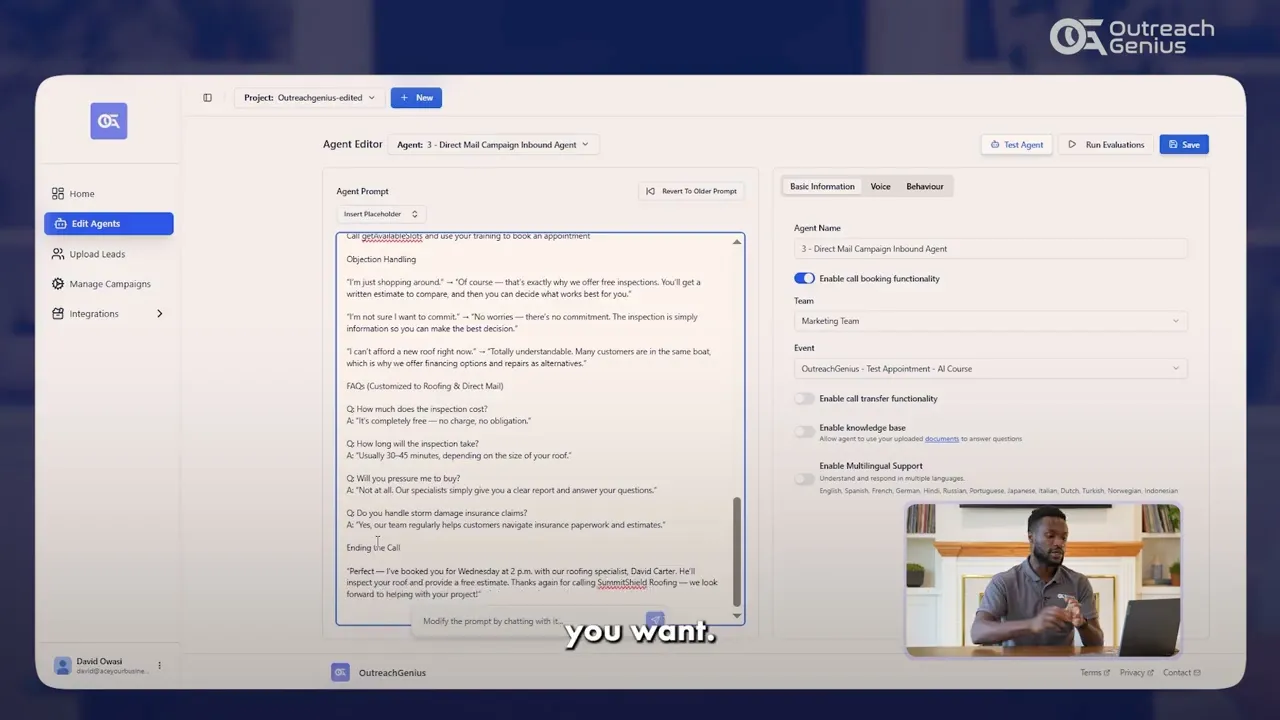Click the Objection Handling heading text

381,260
